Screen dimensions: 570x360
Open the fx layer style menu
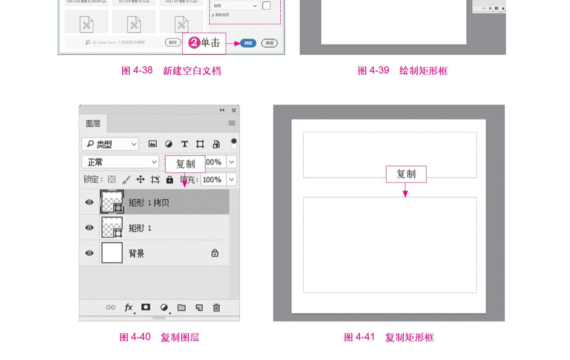pyautogui.click(x=129, y=308)
